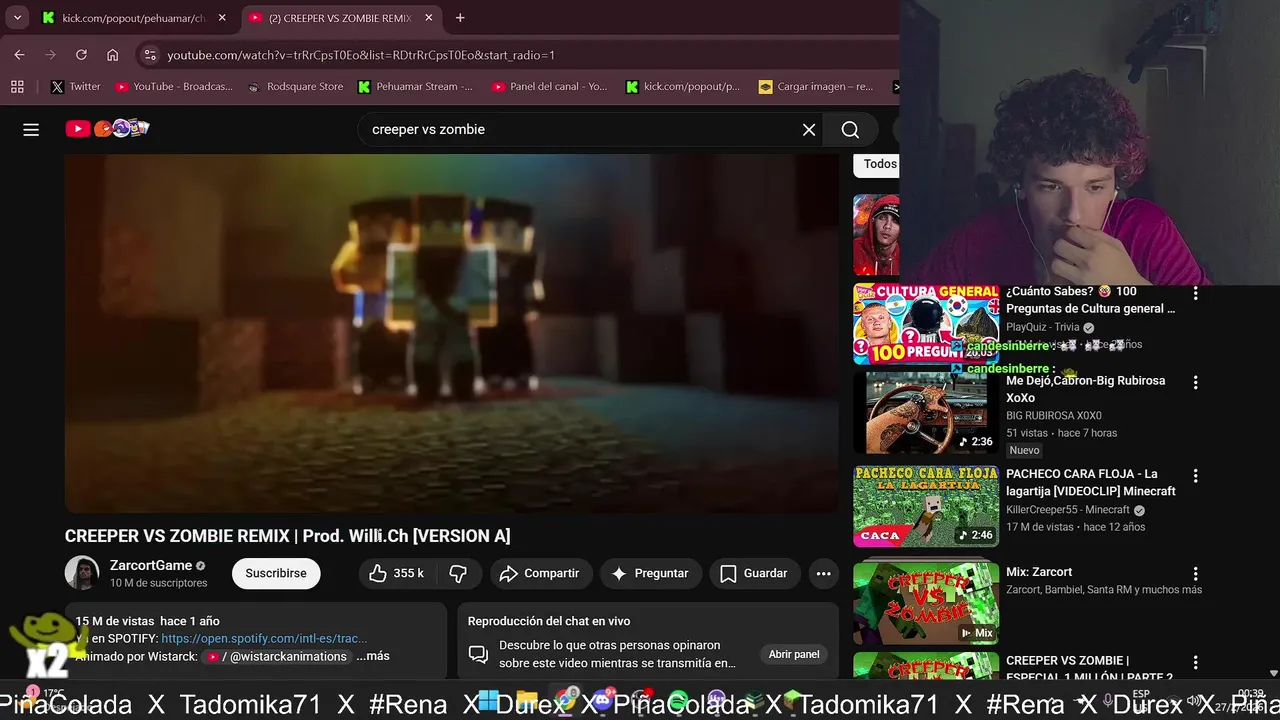
Task: Close the kick.com popout tab
Action: (222, 18)
